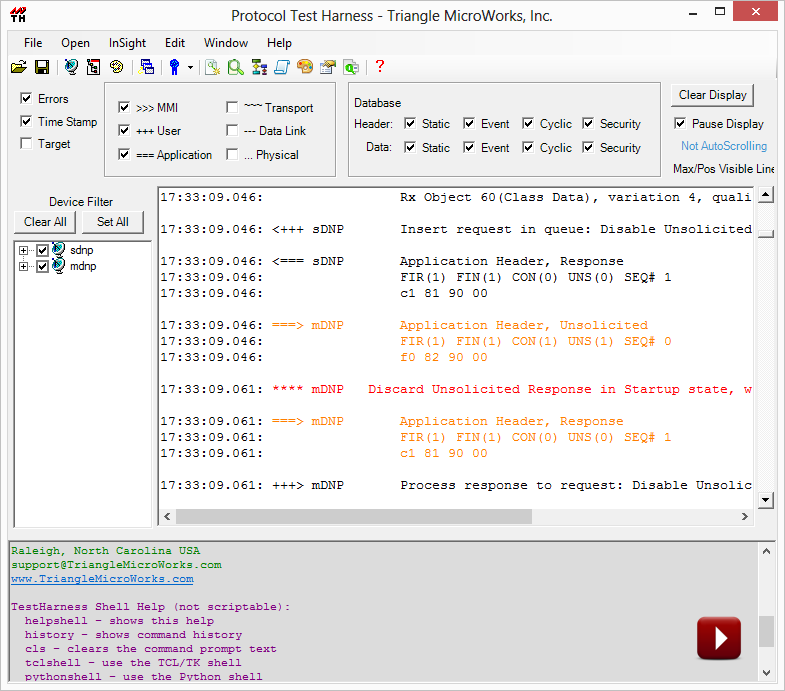The height and width of the screenshot is (691, 785).
Task: Open the InSight menu
Action: [x=128, y=43]
